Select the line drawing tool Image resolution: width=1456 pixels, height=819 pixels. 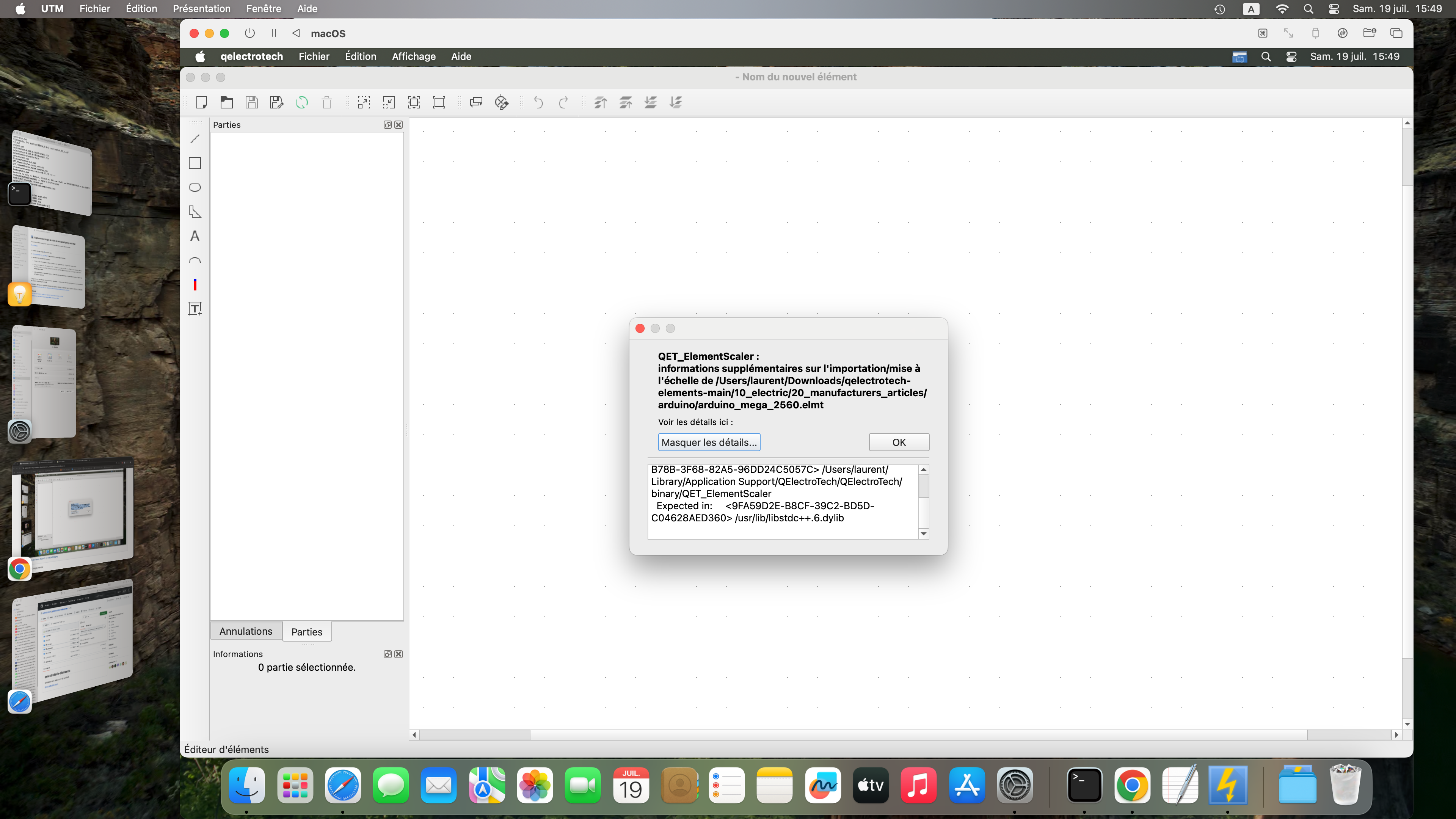point(195,139)
